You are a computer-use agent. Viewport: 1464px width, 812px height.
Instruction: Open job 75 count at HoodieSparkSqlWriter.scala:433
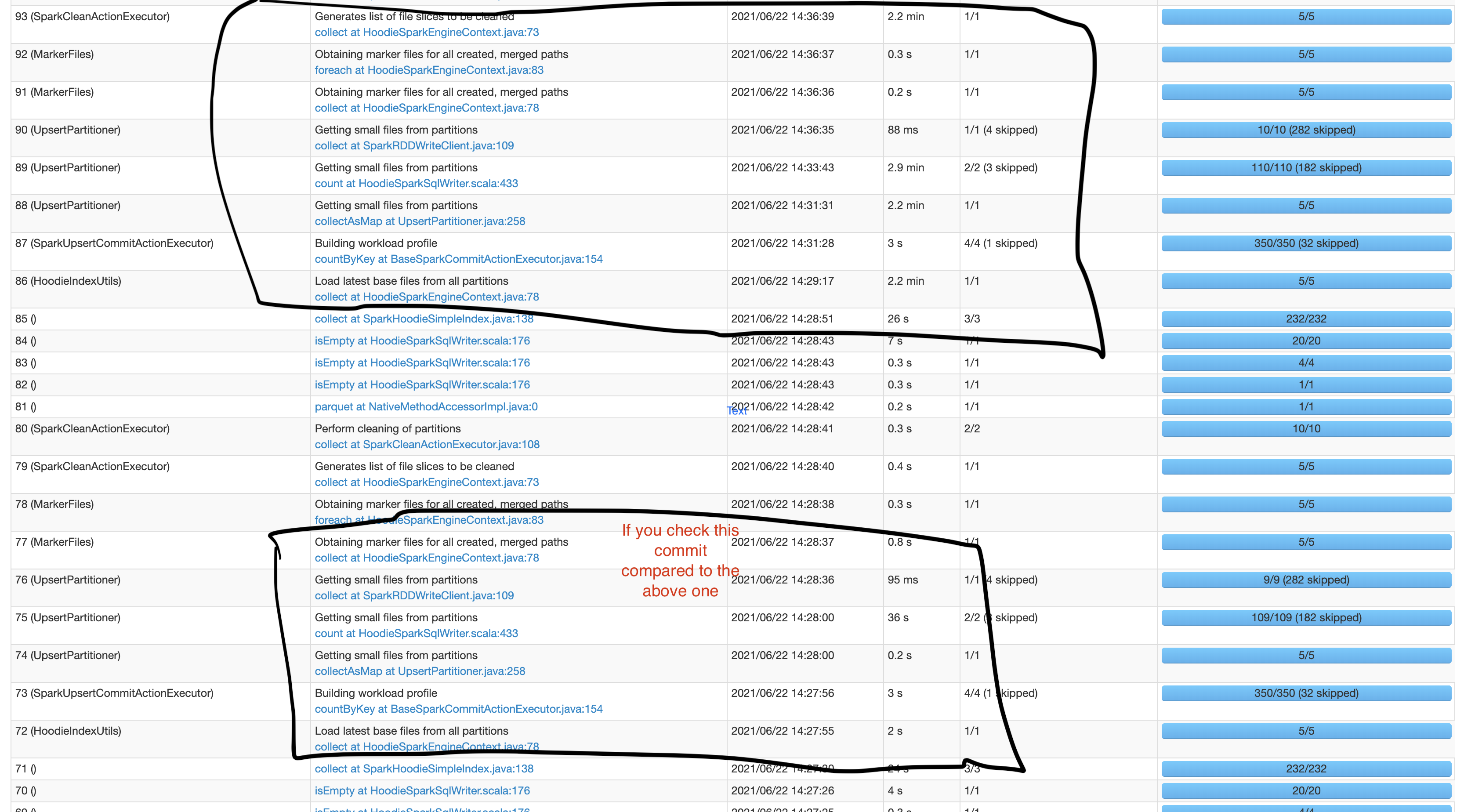416,634
